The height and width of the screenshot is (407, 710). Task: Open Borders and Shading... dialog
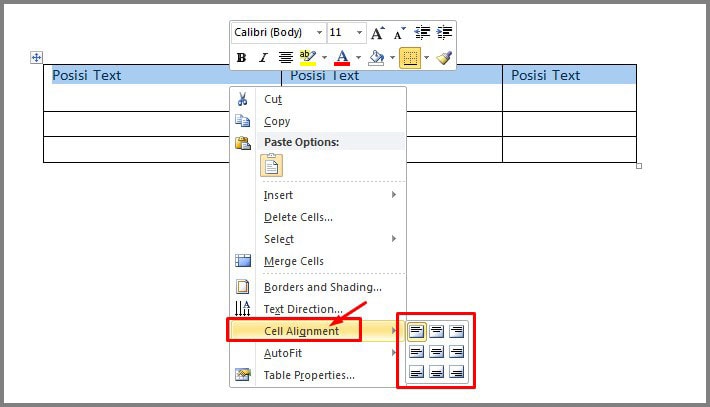pos(318,287)
